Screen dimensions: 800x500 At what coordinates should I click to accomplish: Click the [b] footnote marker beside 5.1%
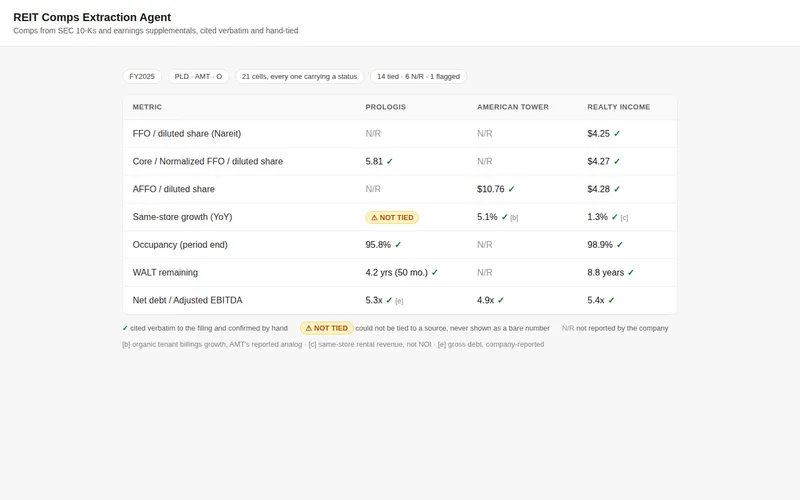click(x=514, y=218)
